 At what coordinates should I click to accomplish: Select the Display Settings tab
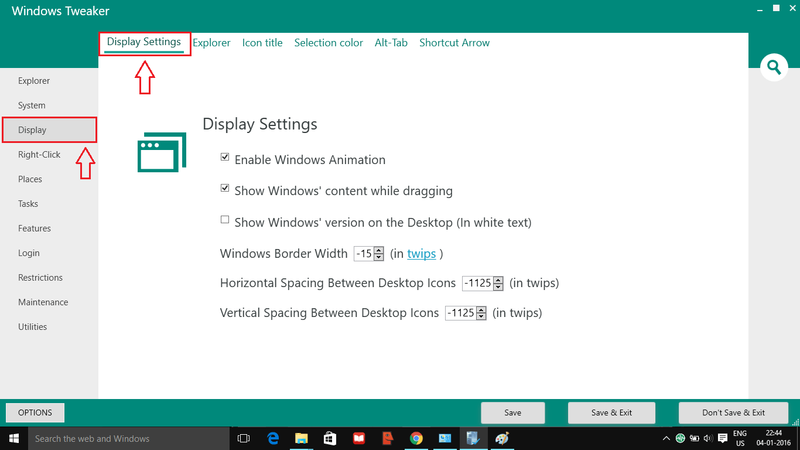click(144, 42)
